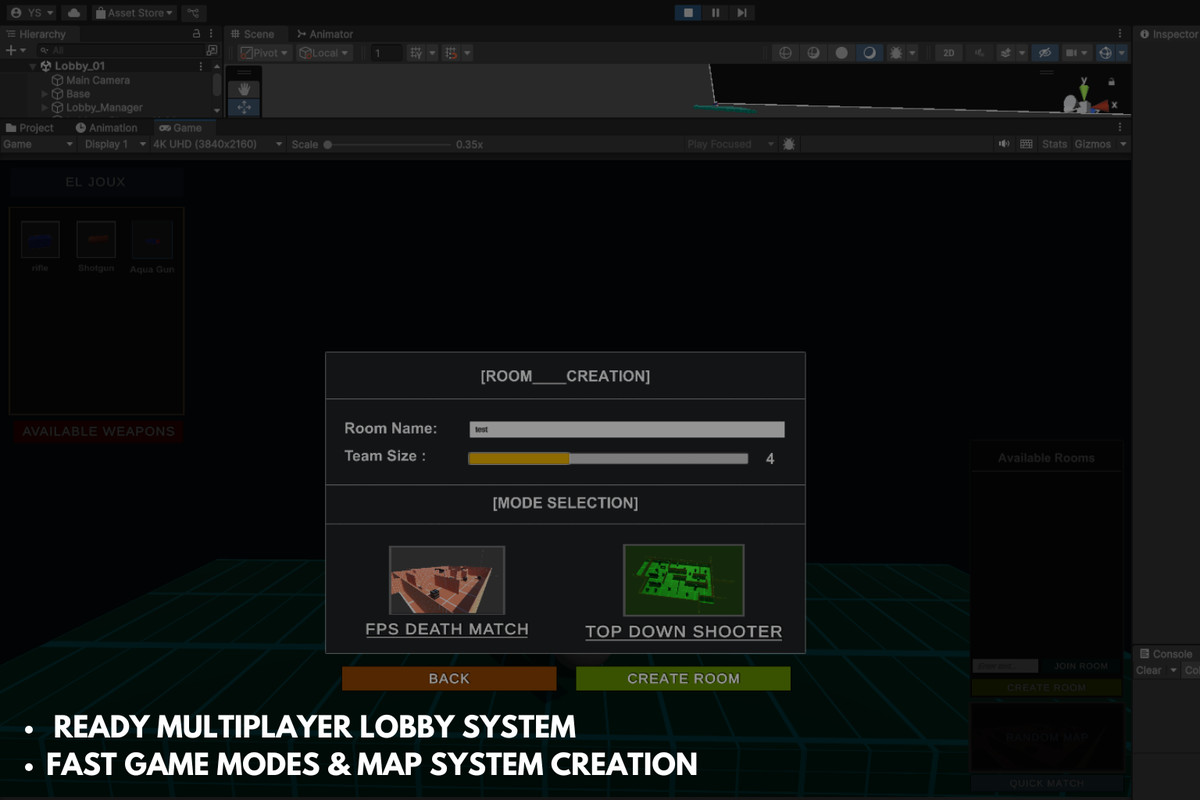Click the Stats button in the Game view
The image size is (1200, 800).
click(x=1056, y=143)
